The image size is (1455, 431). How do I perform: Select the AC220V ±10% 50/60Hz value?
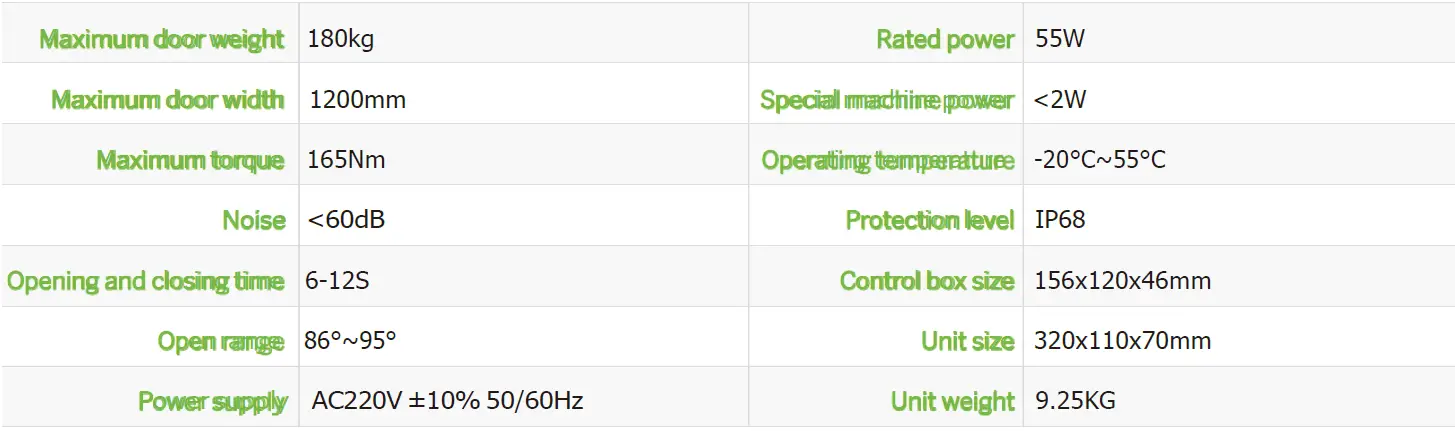click(x=447, y=402)
